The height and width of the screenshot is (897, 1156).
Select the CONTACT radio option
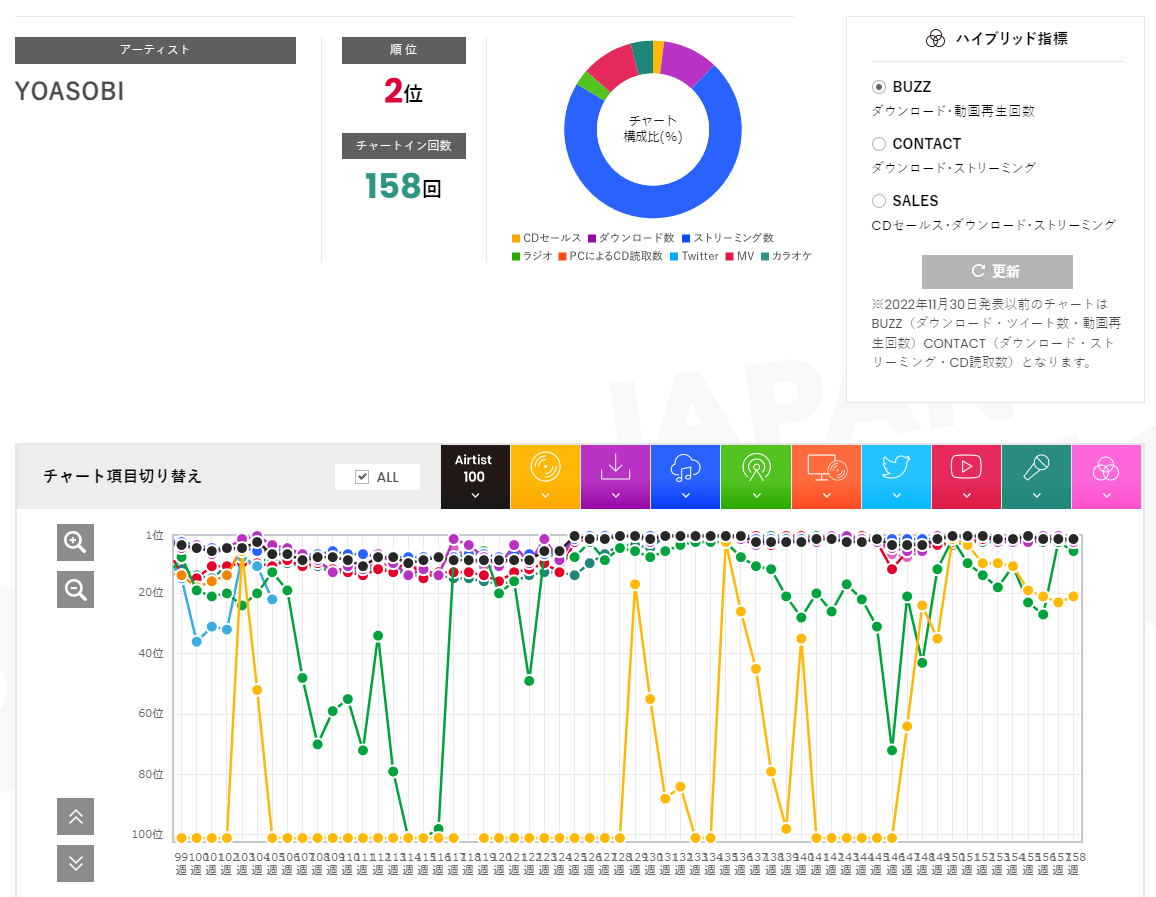tap(879, 144)
